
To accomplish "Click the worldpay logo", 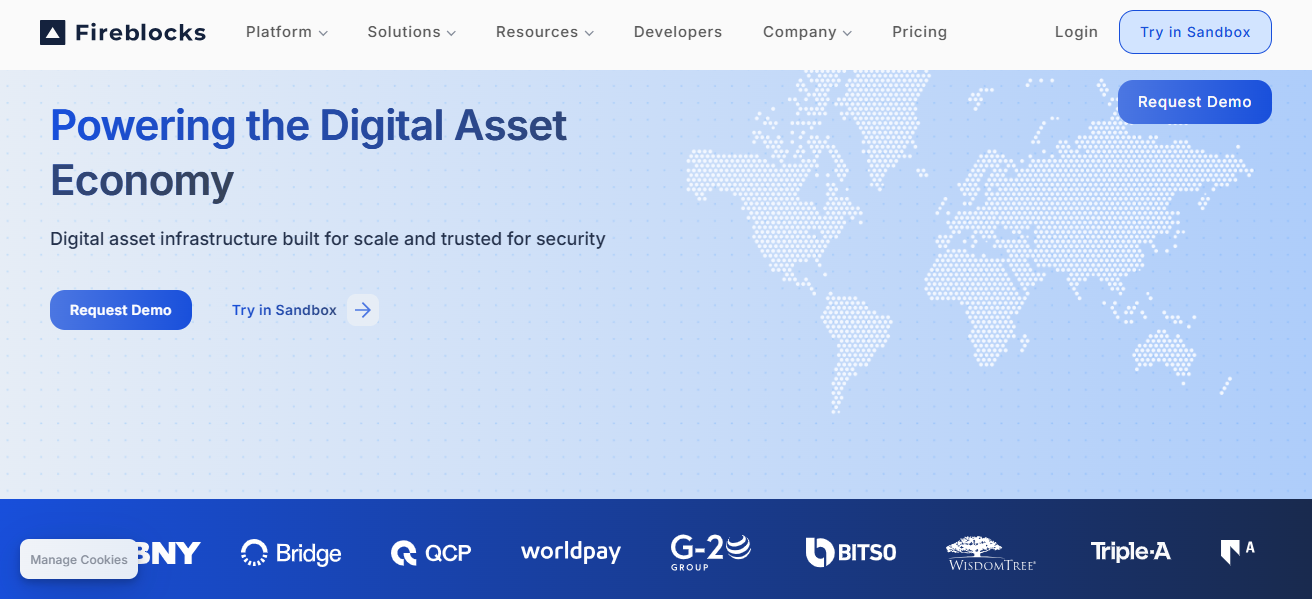I will tap(571, 552).
